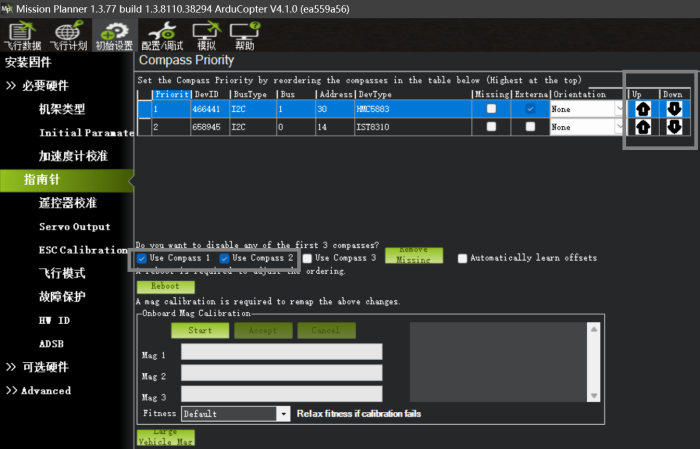Open 遥控器校准 radio calibration page
Image resolution: width=700 pixels, height=449 pixels.
[x=67, y=203]
